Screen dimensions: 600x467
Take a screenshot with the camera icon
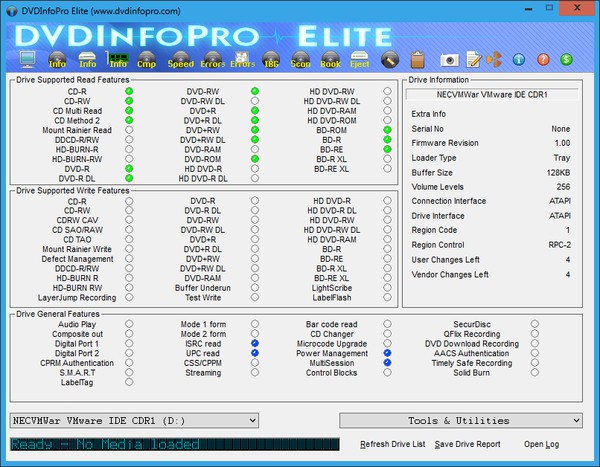[x=449, y=60]
